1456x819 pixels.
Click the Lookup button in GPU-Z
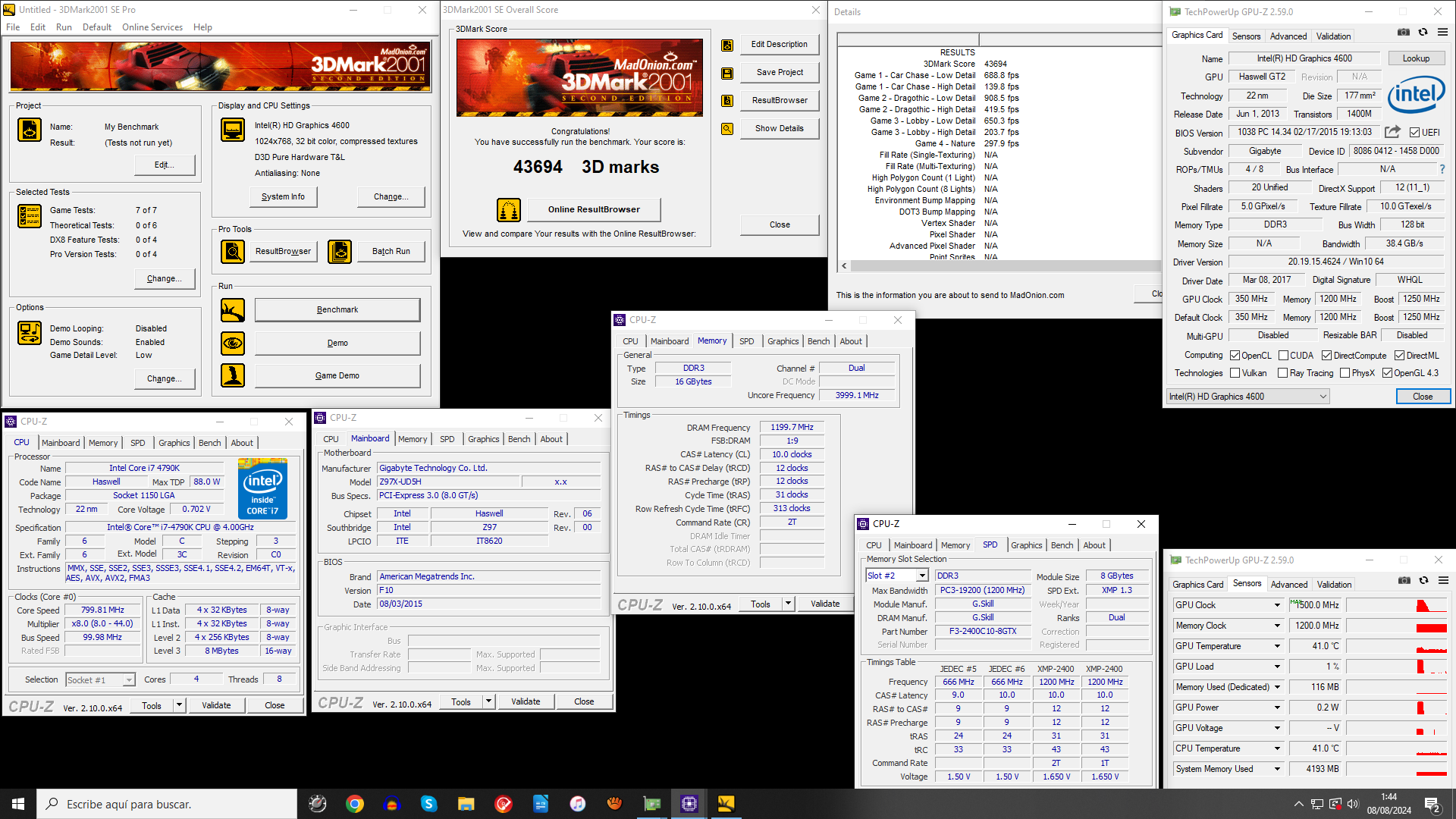[1416, 58]
